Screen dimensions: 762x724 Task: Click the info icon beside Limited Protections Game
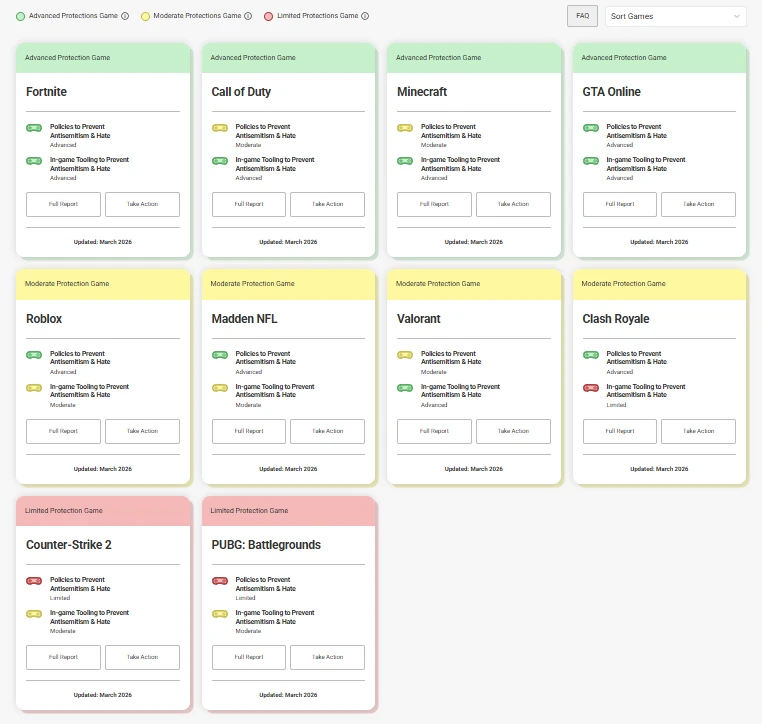coord(365,16)
